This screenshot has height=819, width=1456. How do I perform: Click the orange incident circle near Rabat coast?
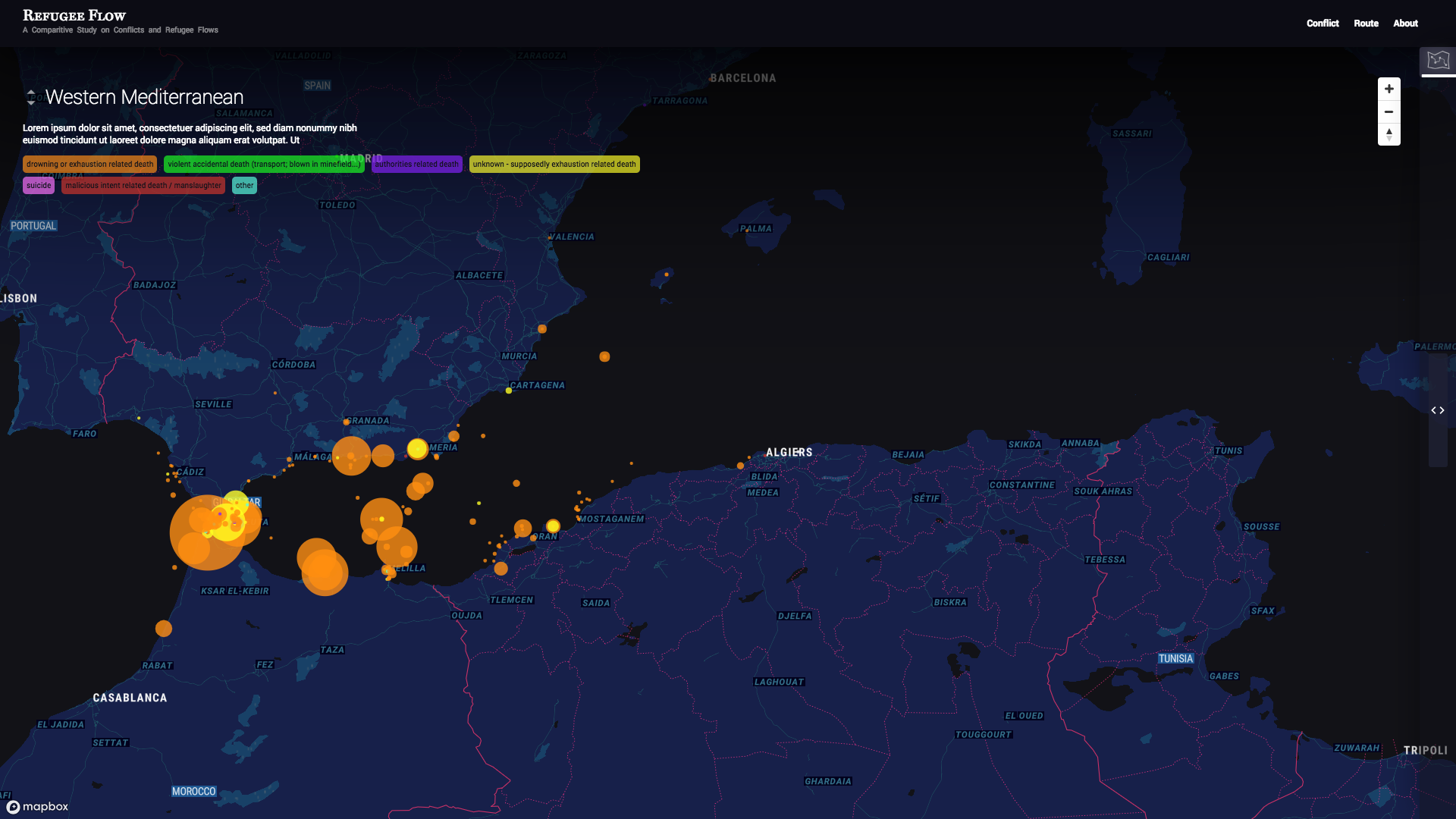click(x=164, y=629)
